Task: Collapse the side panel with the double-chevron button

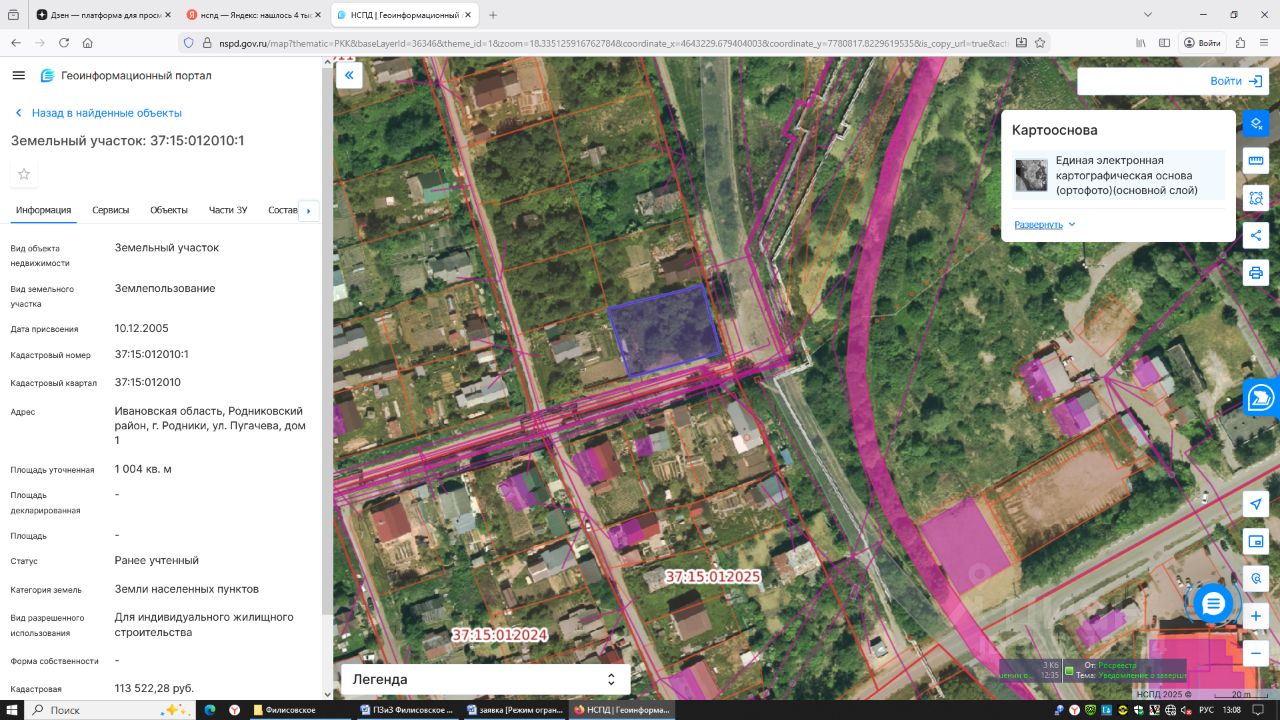Action: [x=349, y=75]
